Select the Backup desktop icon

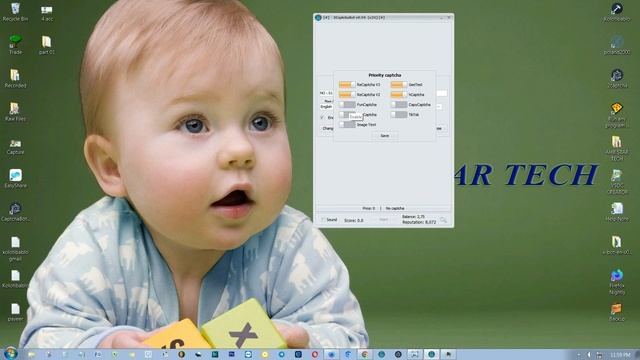pos(617,312)
